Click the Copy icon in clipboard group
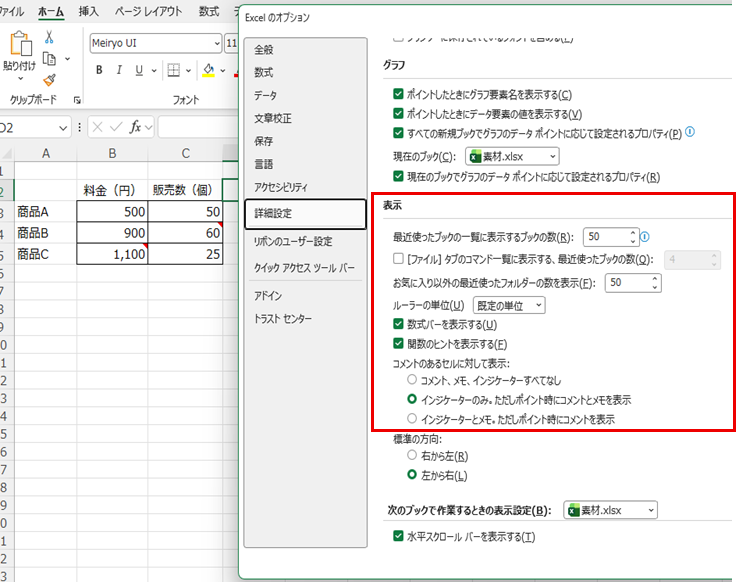736x582 pixels. coord(48,59)
